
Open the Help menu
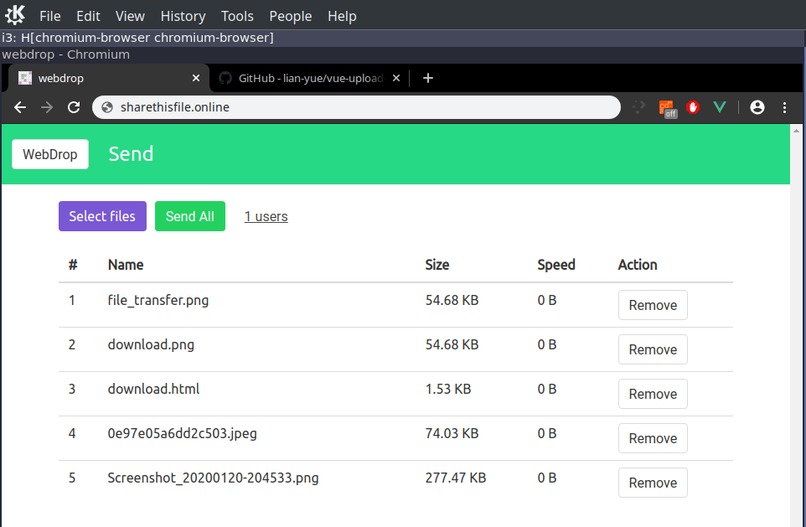click(342, 16)
